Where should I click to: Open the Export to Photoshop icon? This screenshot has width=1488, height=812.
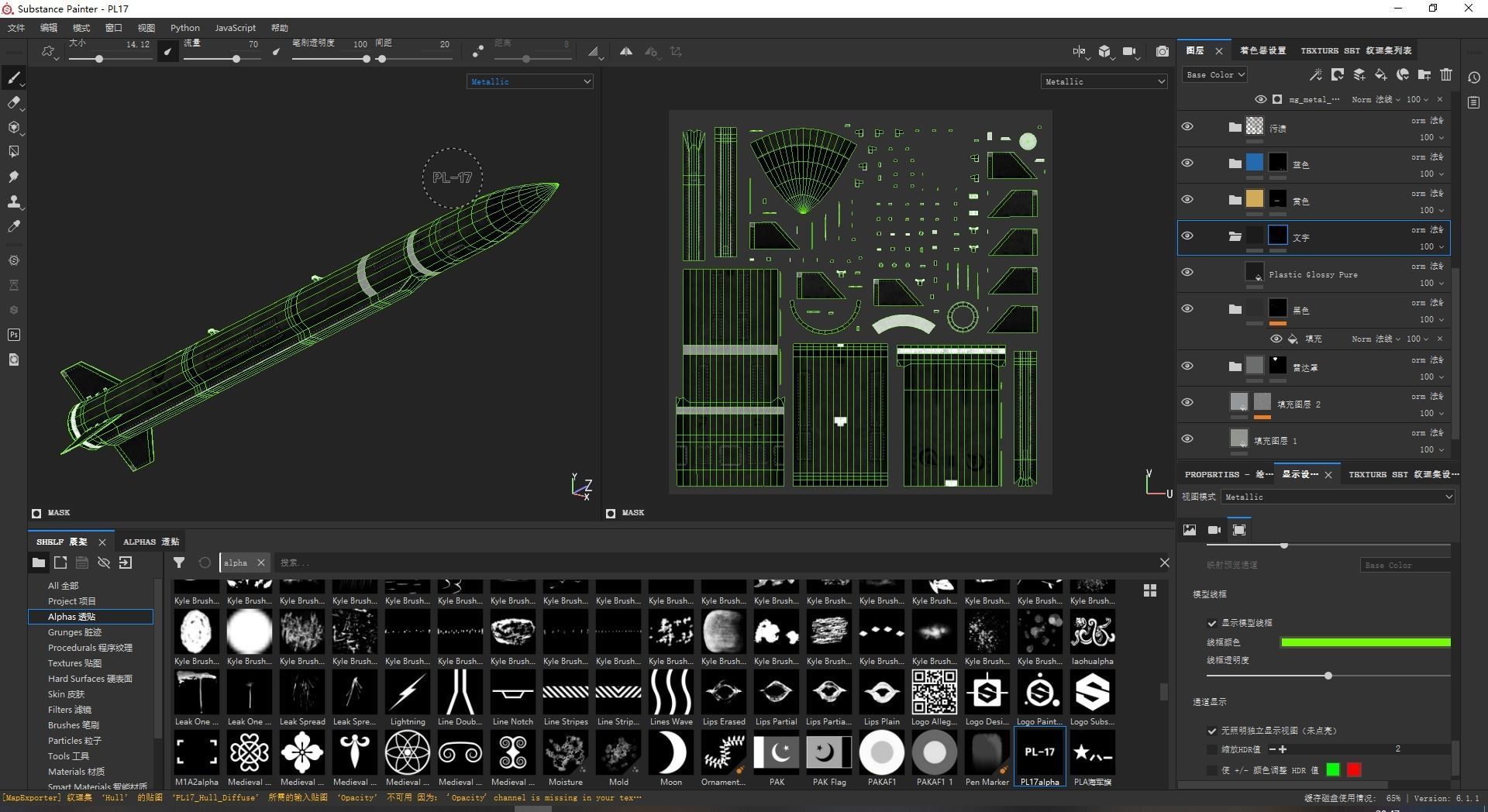(14, 335)
